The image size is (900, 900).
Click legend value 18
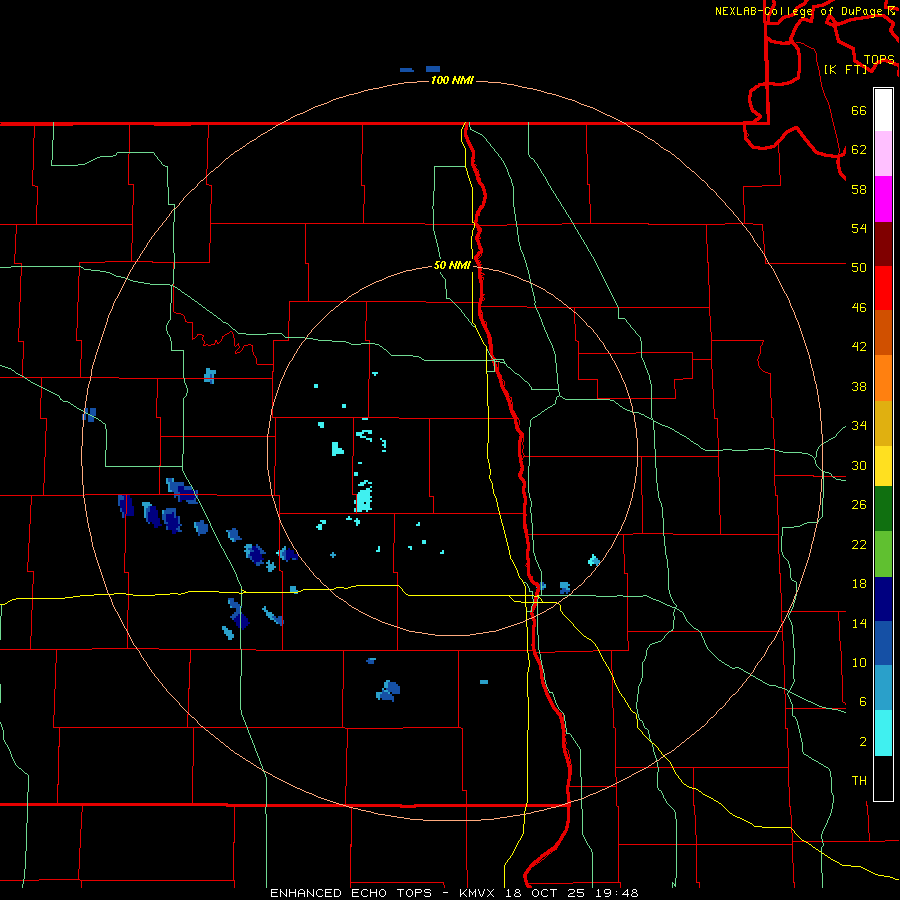coord(859,584)
